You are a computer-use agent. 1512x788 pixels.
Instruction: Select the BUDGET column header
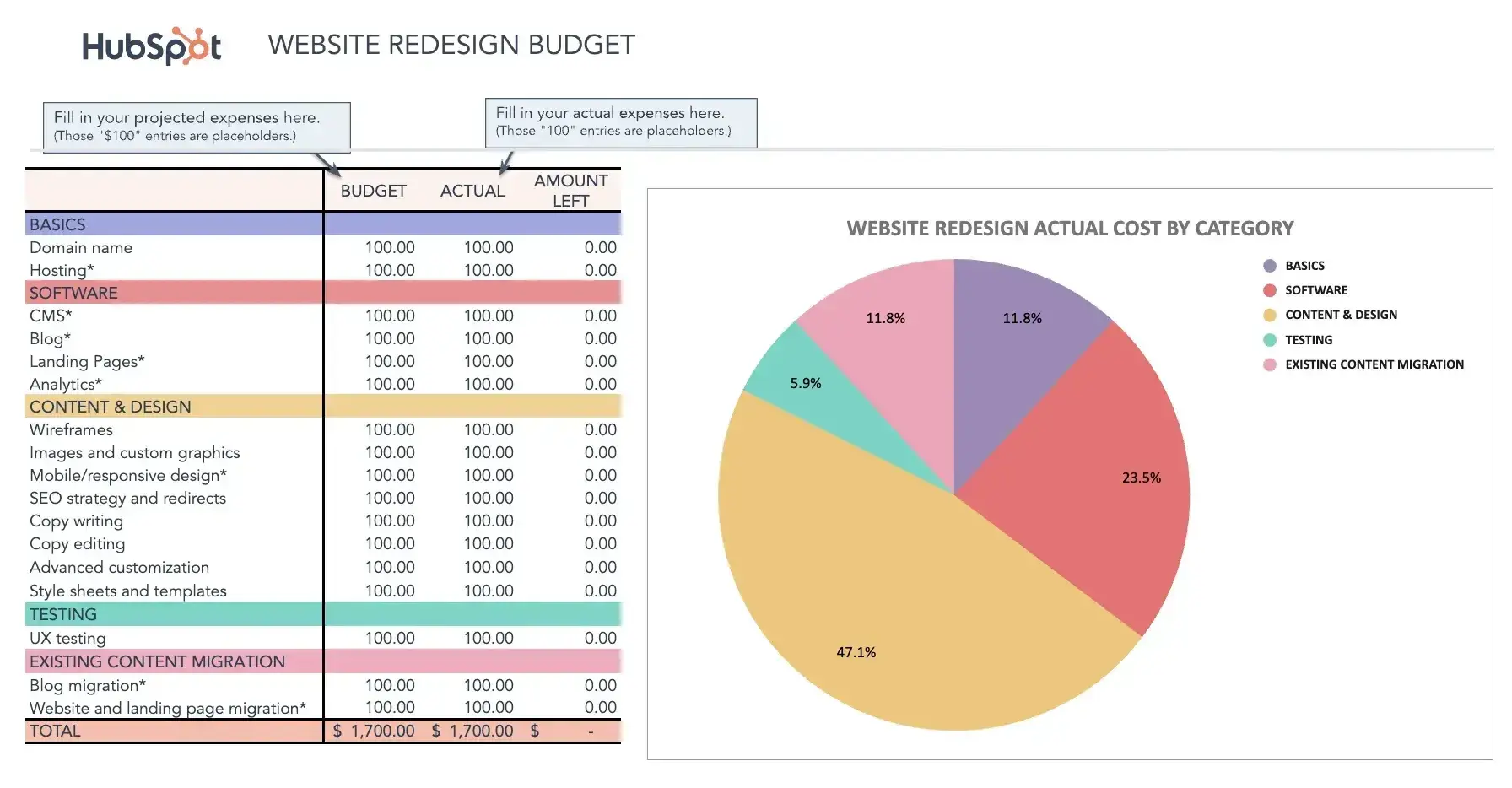[x=373, y=192]
